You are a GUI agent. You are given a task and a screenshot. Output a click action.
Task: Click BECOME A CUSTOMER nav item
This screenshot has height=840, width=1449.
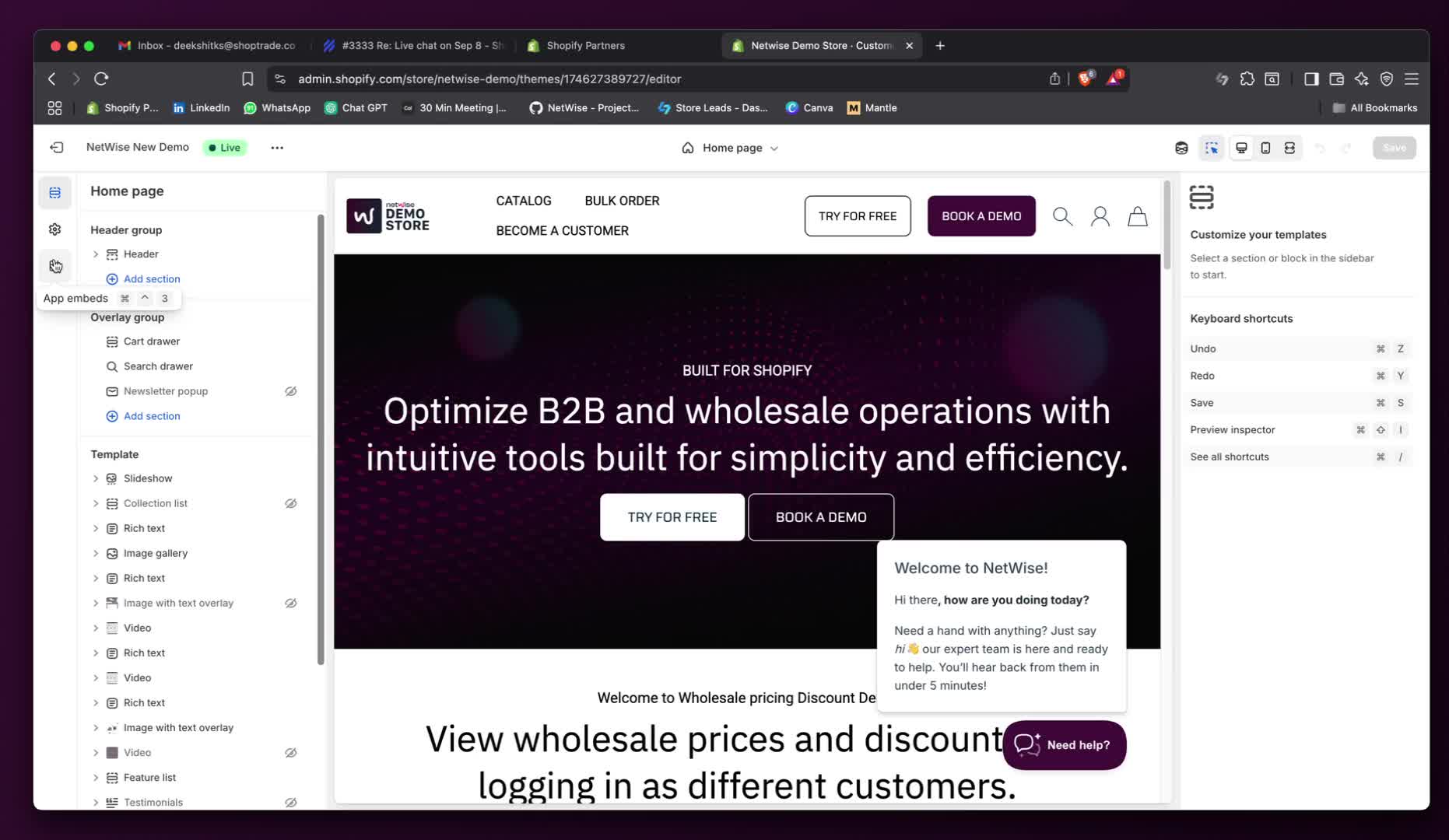click(562, 231)
